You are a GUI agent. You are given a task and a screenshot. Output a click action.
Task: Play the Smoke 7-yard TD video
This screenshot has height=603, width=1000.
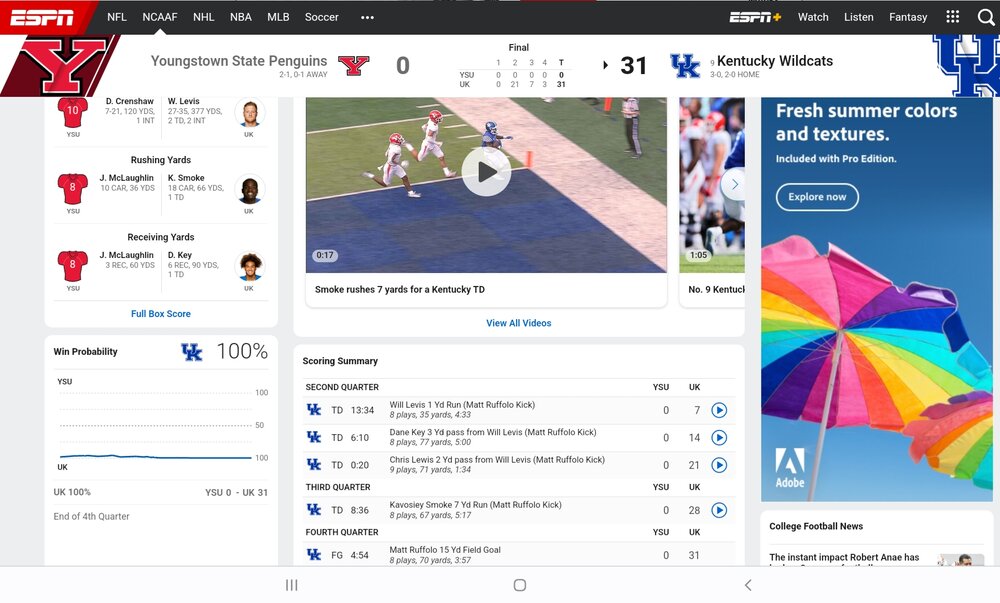[x=486, y=172]
